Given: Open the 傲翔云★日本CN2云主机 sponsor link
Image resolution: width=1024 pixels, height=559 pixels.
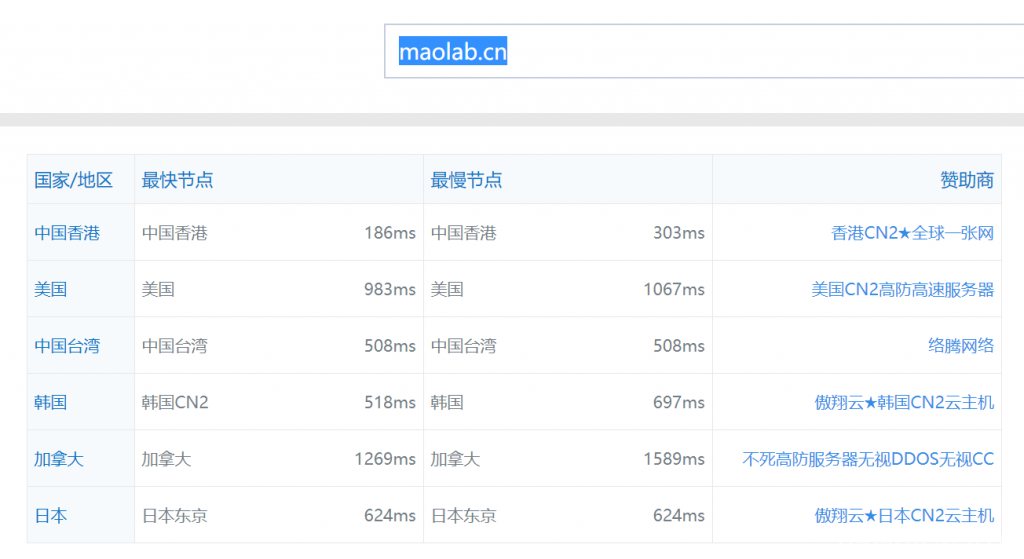Looking at the screenshot, I should pyautogui.click(x=904, y=516).
